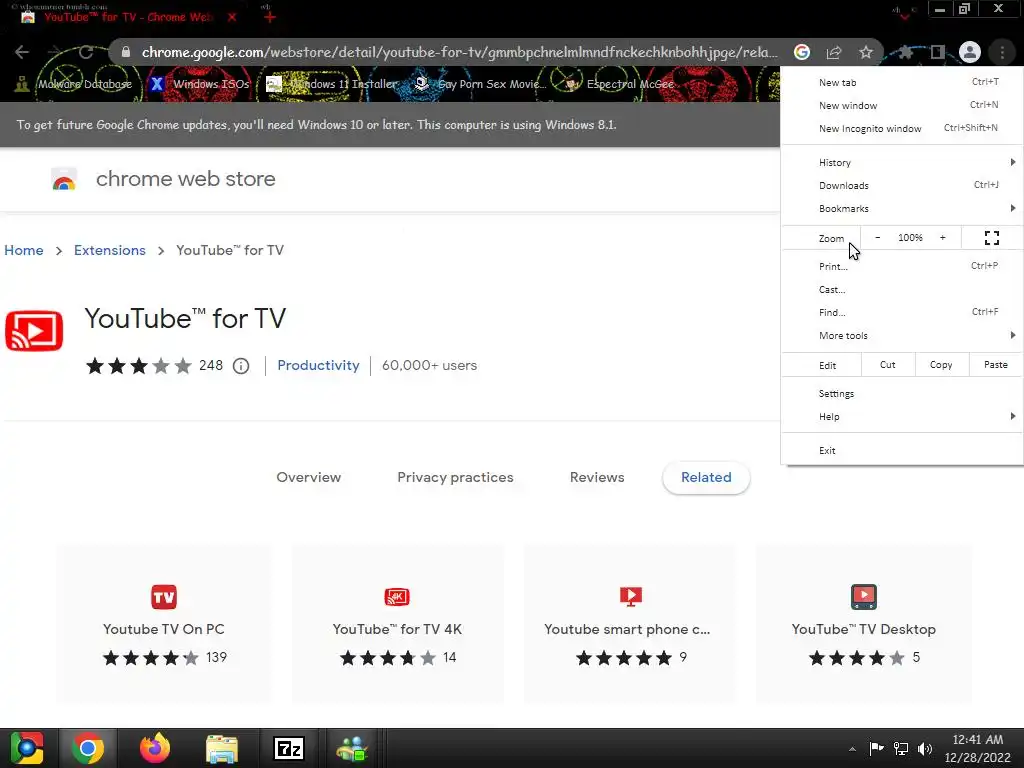
Task: Click fullscreen icon in Zoom row
Action: point(992,238)
